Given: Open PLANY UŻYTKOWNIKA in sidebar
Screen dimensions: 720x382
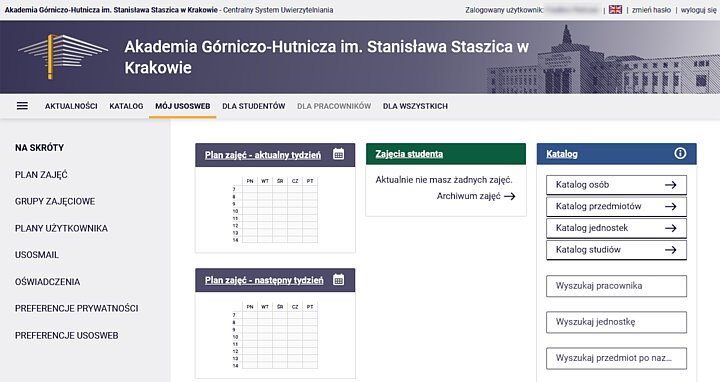Looking at the screenshot, I should 62,228.
